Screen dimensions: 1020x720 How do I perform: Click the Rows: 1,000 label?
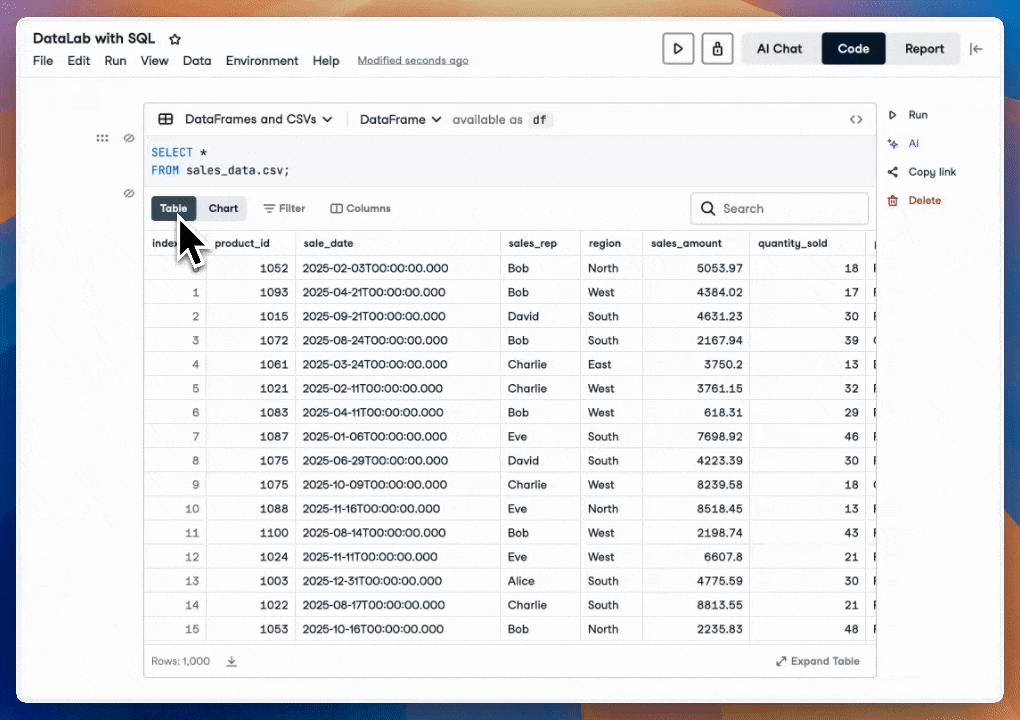180,661
